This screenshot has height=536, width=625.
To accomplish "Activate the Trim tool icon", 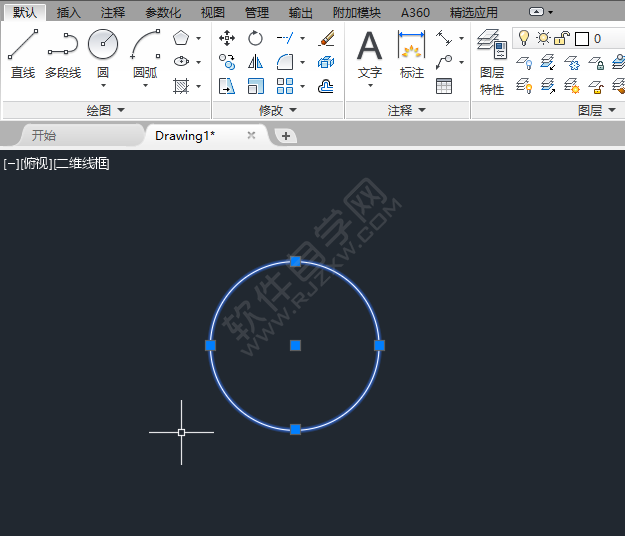I will (285, 38).
